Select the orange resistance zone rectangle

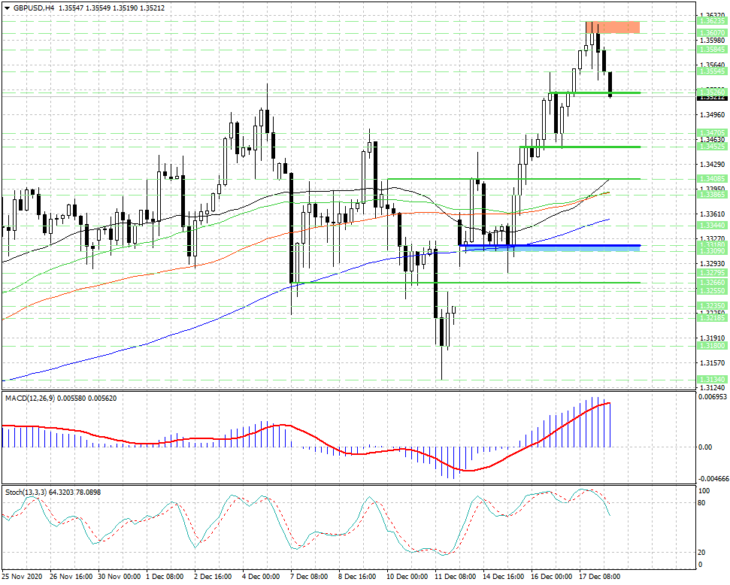(613, 27)
